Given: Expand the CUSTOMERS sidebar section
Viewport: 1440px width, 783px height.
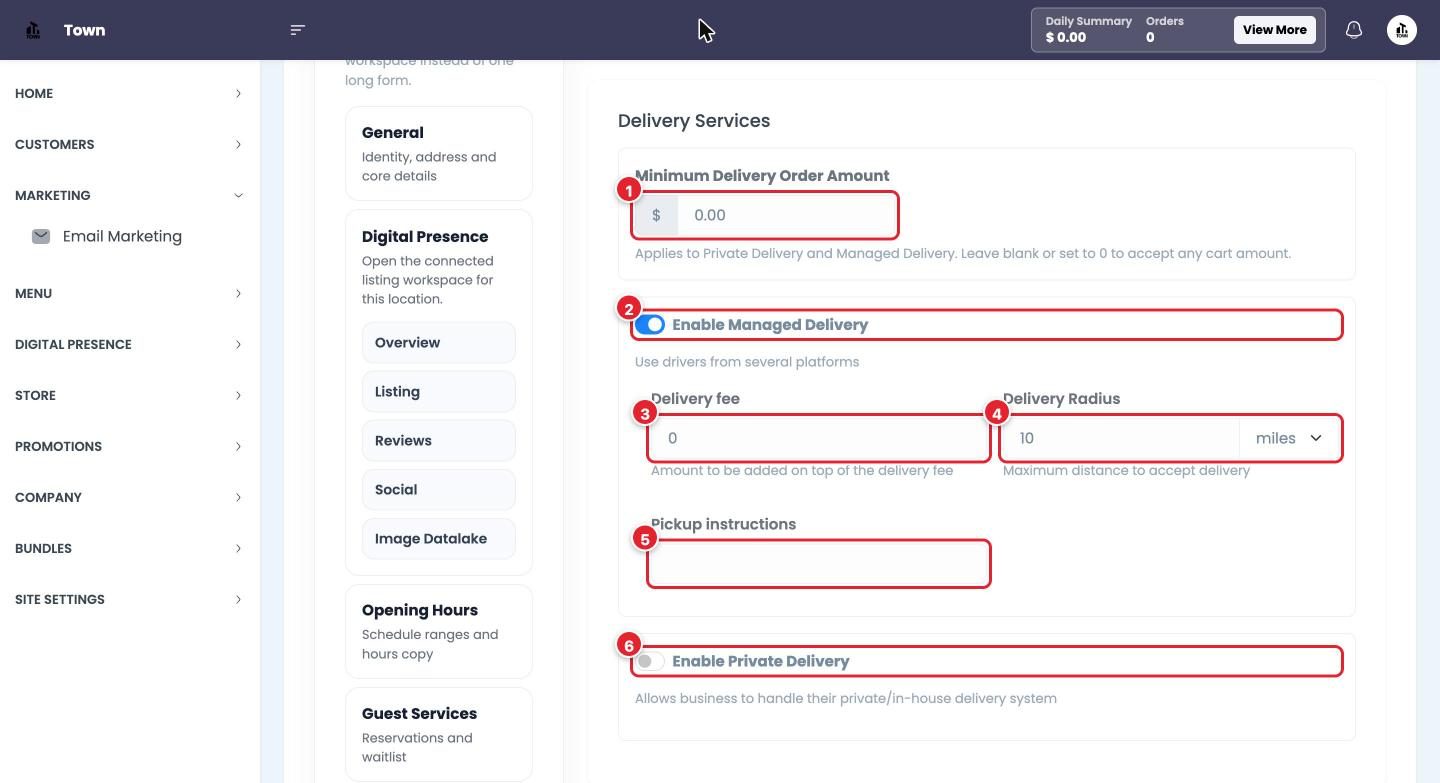Looking at the screenshot, I should click(128, 144).
